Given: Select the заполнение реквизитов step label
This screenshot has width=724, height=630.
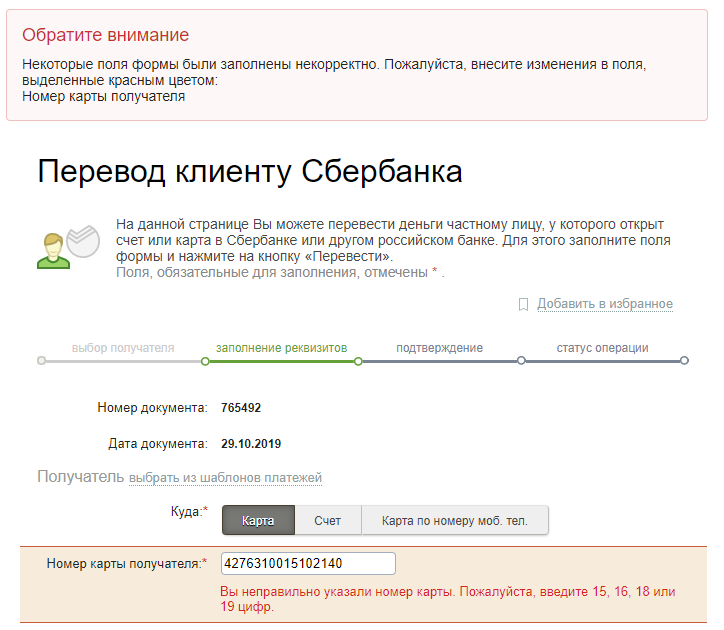Looking at the screenshot, I should tap(282, 348).
